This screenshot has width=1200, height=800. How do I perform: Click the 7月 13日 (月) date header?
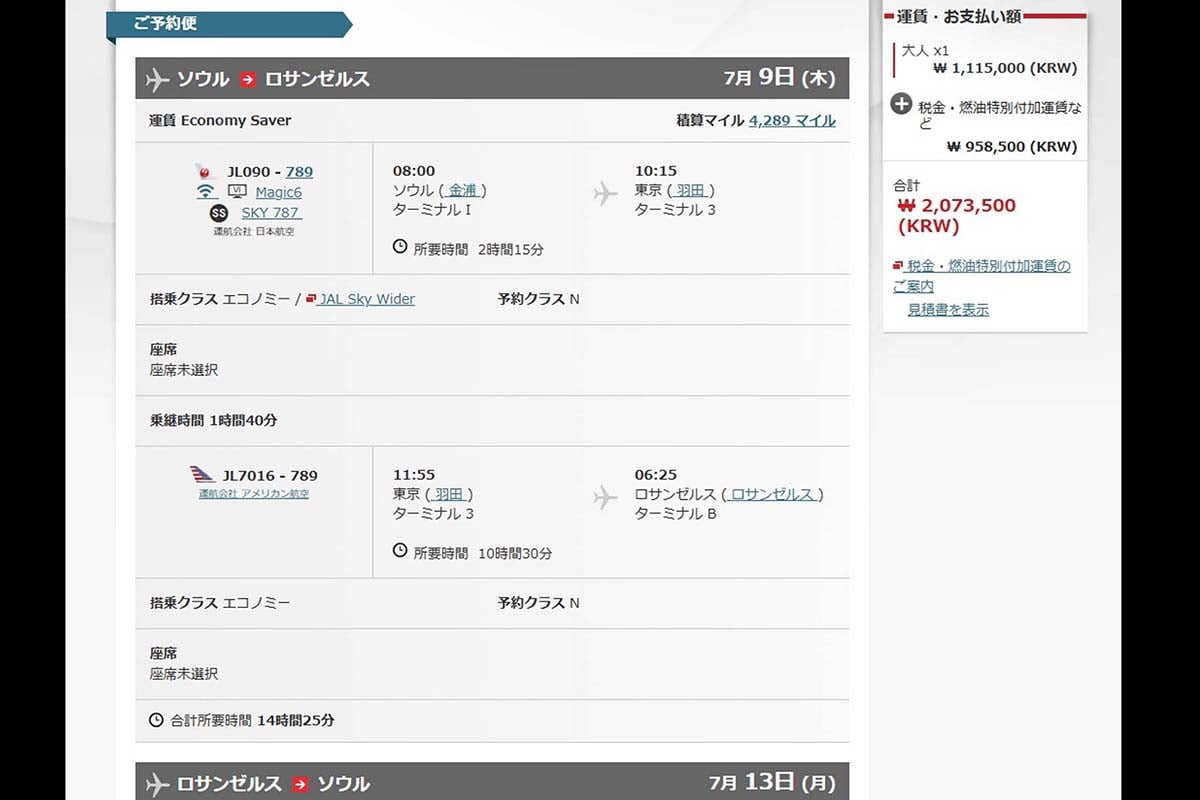click(x=772, y=783)
